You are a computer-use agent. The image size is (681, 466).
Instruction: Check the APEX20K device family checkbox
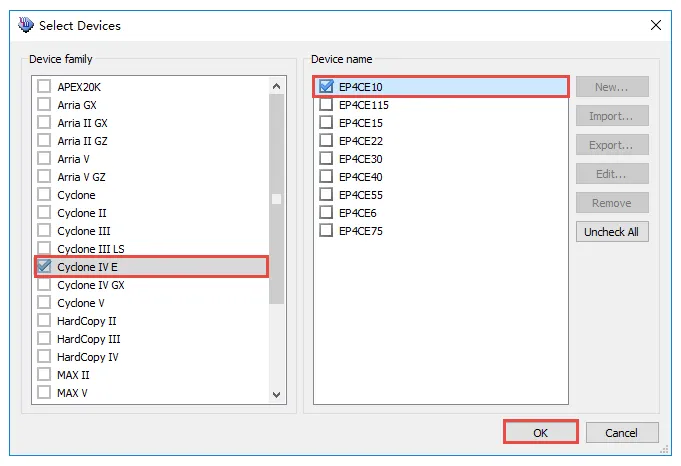pos(44,86)
